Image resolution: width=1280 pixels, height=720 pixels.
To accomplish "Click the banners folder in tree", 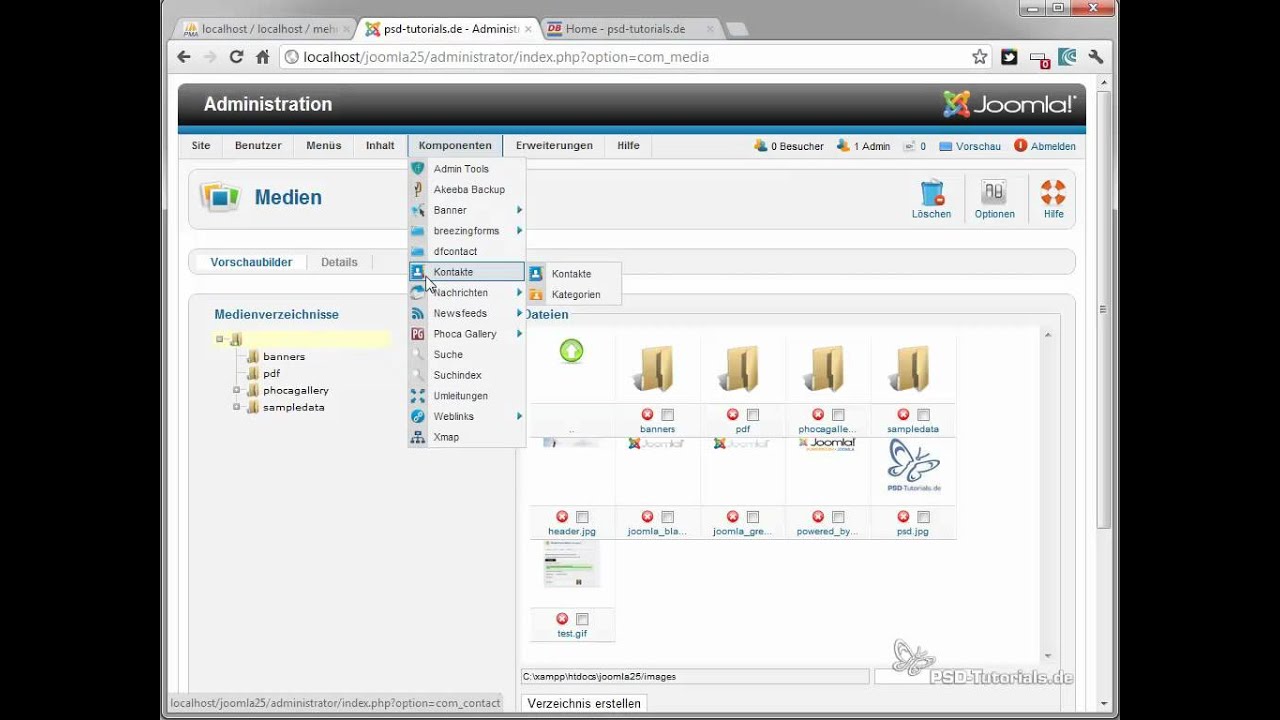I will click(x=284, y=356).
